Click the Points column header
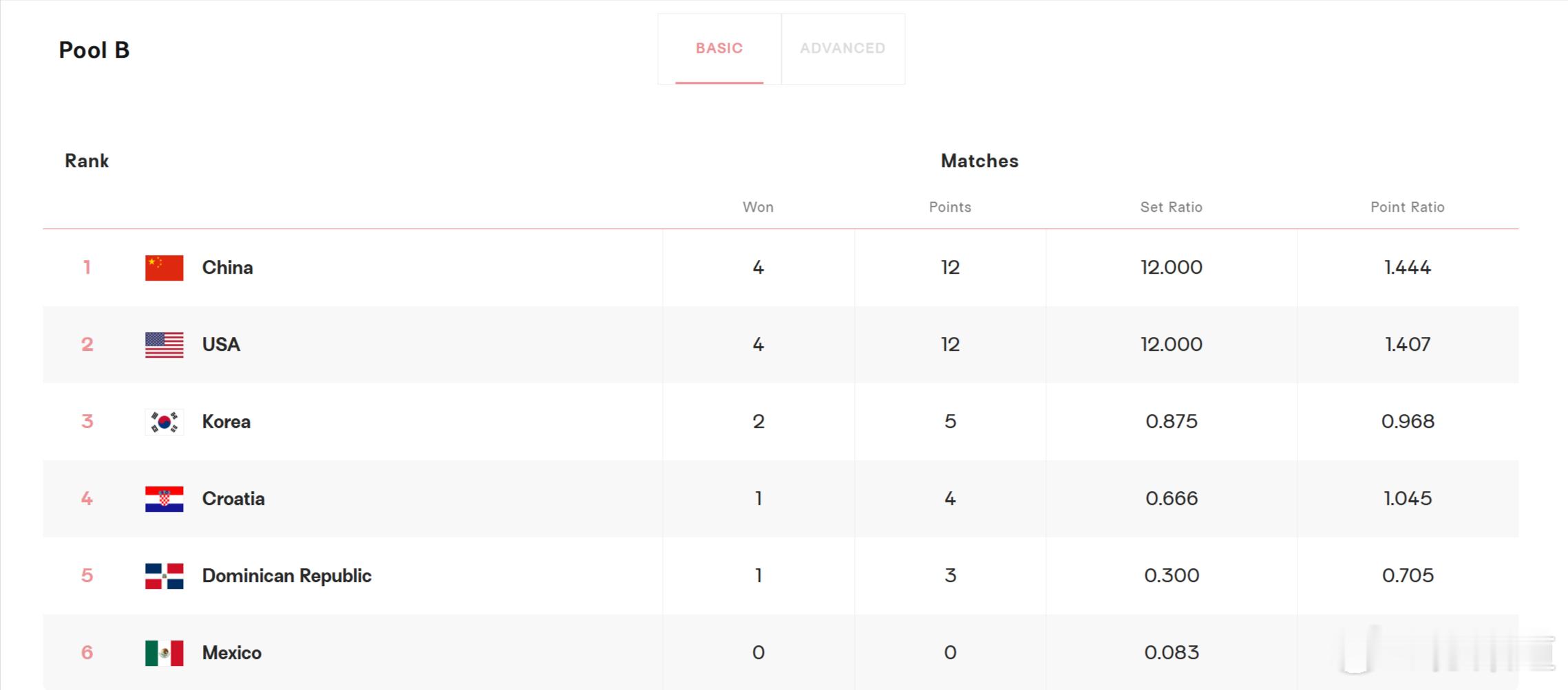This screenshot has height=690, width=1568. pos(950,207)
